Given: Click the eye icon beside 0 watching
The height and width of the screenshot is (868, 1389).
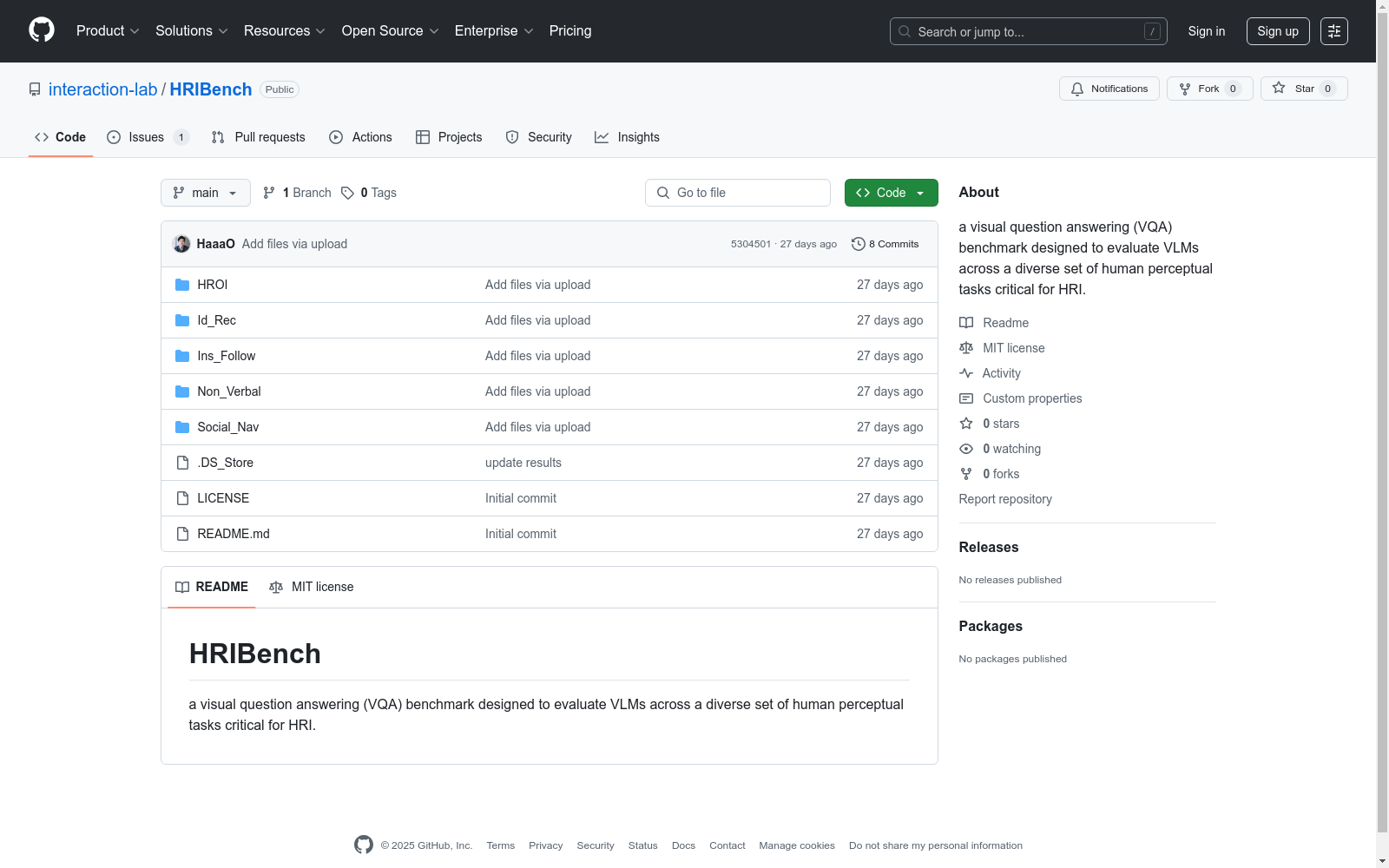Looking at the screenshot, I should coord(966,449).
